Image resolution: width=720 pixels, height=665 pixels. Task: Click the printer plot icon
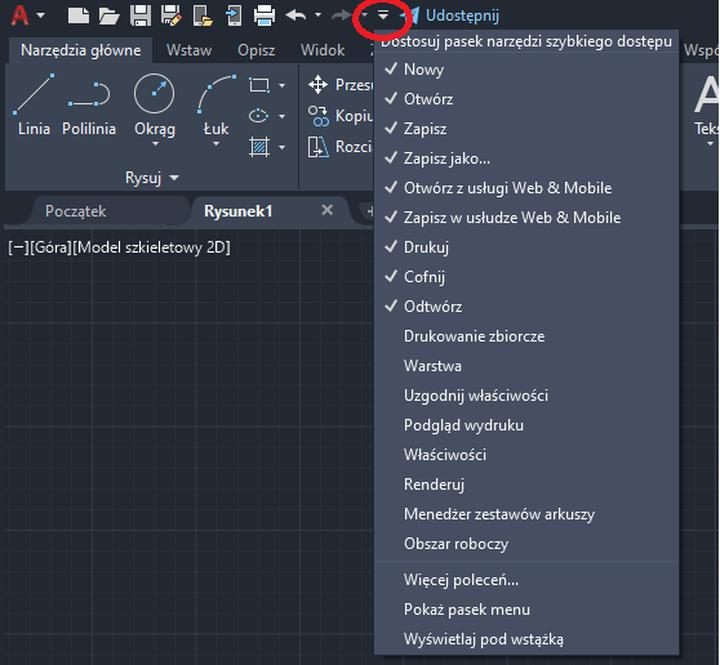[264, 15]
